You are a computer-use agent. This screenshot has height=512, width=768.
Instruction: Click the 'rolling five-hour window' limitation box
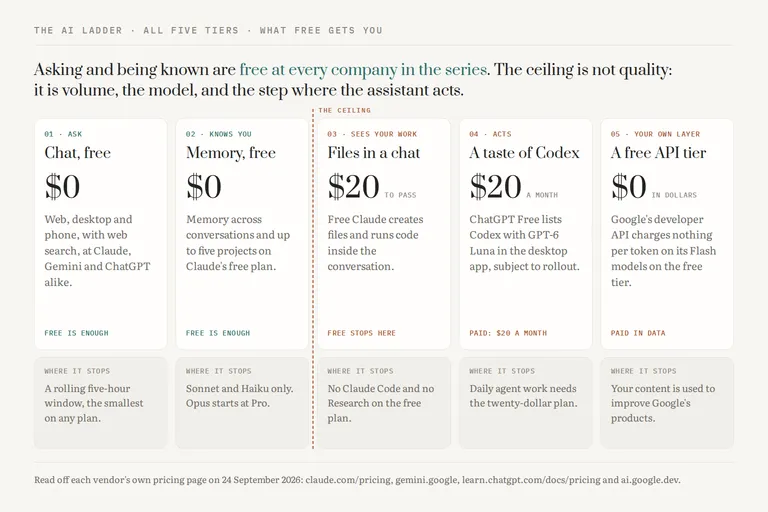click(x=100, y=403)
